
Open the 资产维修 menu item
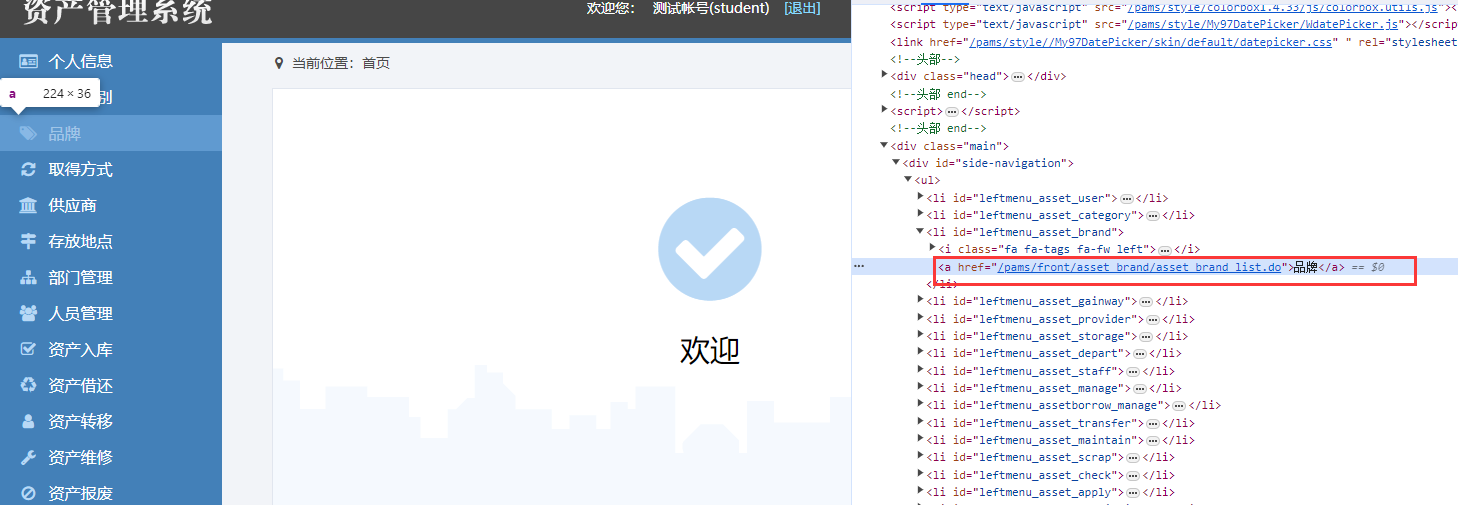(x=81, y=457)
